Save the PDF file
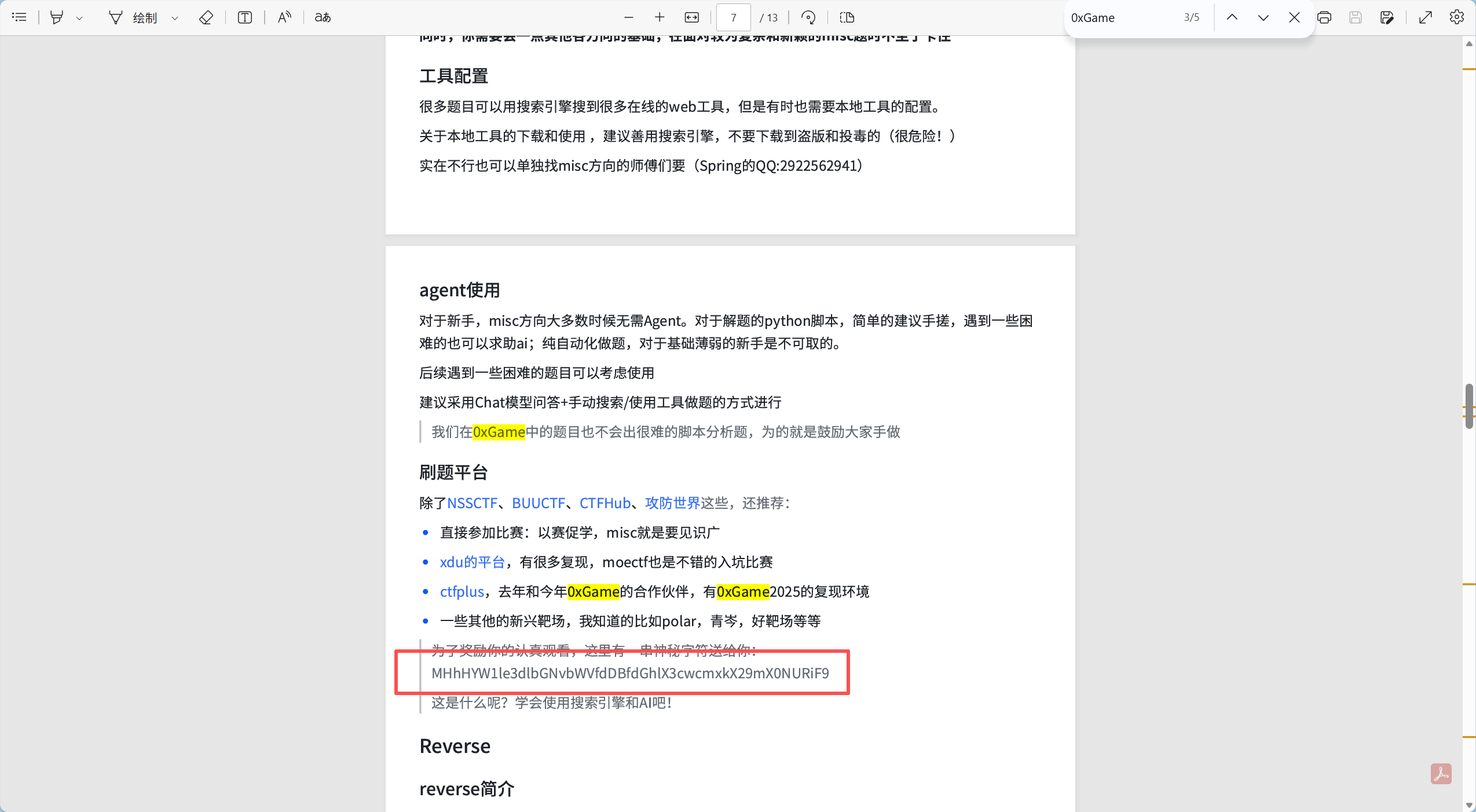The width and height of the screenshot is (1476, 812). [1356, 17]
